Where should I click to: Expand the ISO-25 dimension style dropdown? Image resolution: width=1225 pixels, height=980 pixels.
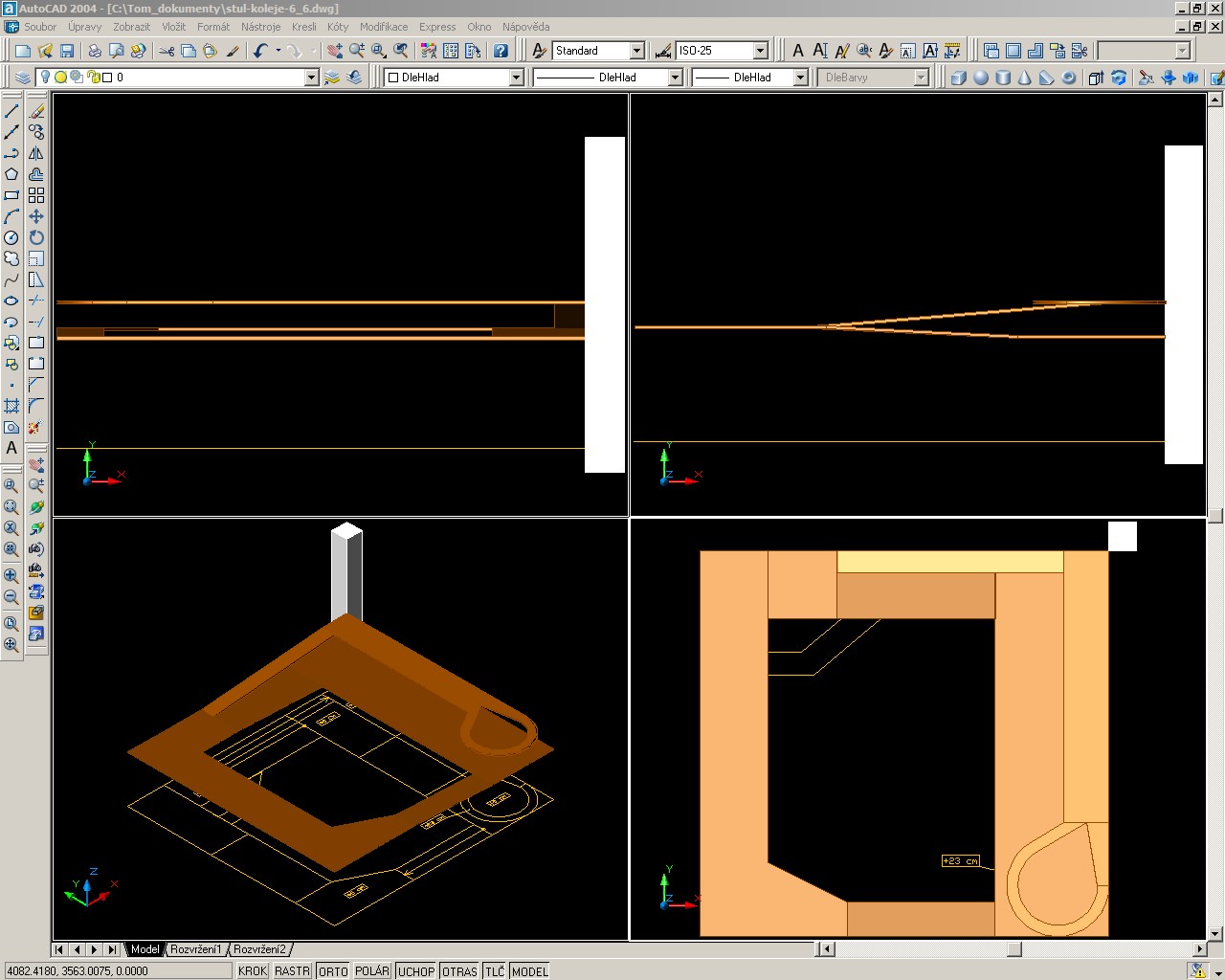pos(761,51)
